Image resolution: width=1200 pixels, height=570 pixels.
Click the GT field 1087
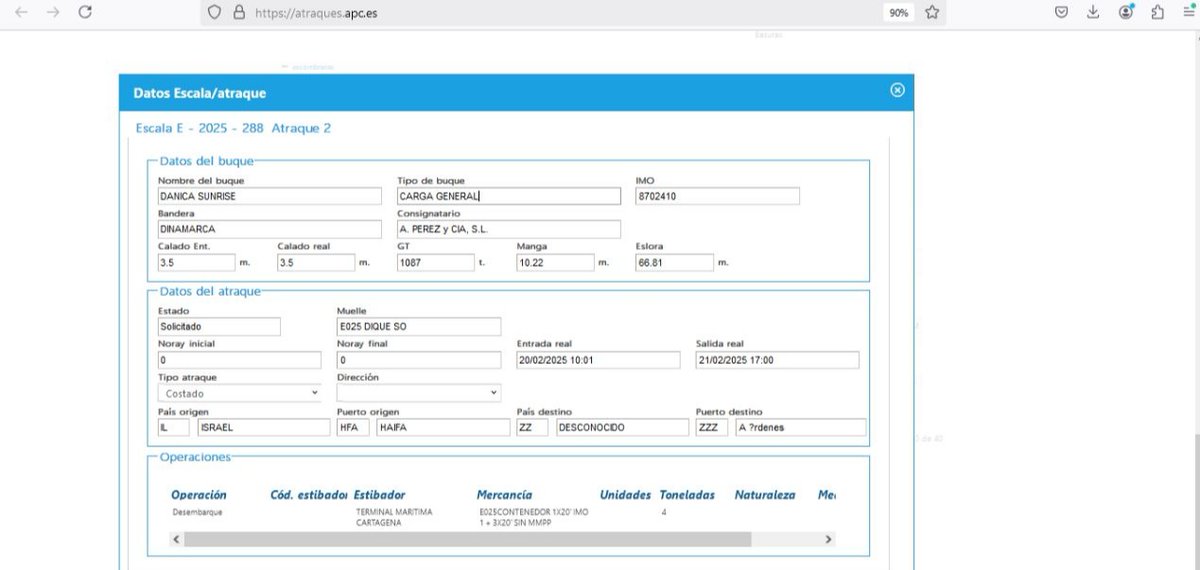point(436,262)
